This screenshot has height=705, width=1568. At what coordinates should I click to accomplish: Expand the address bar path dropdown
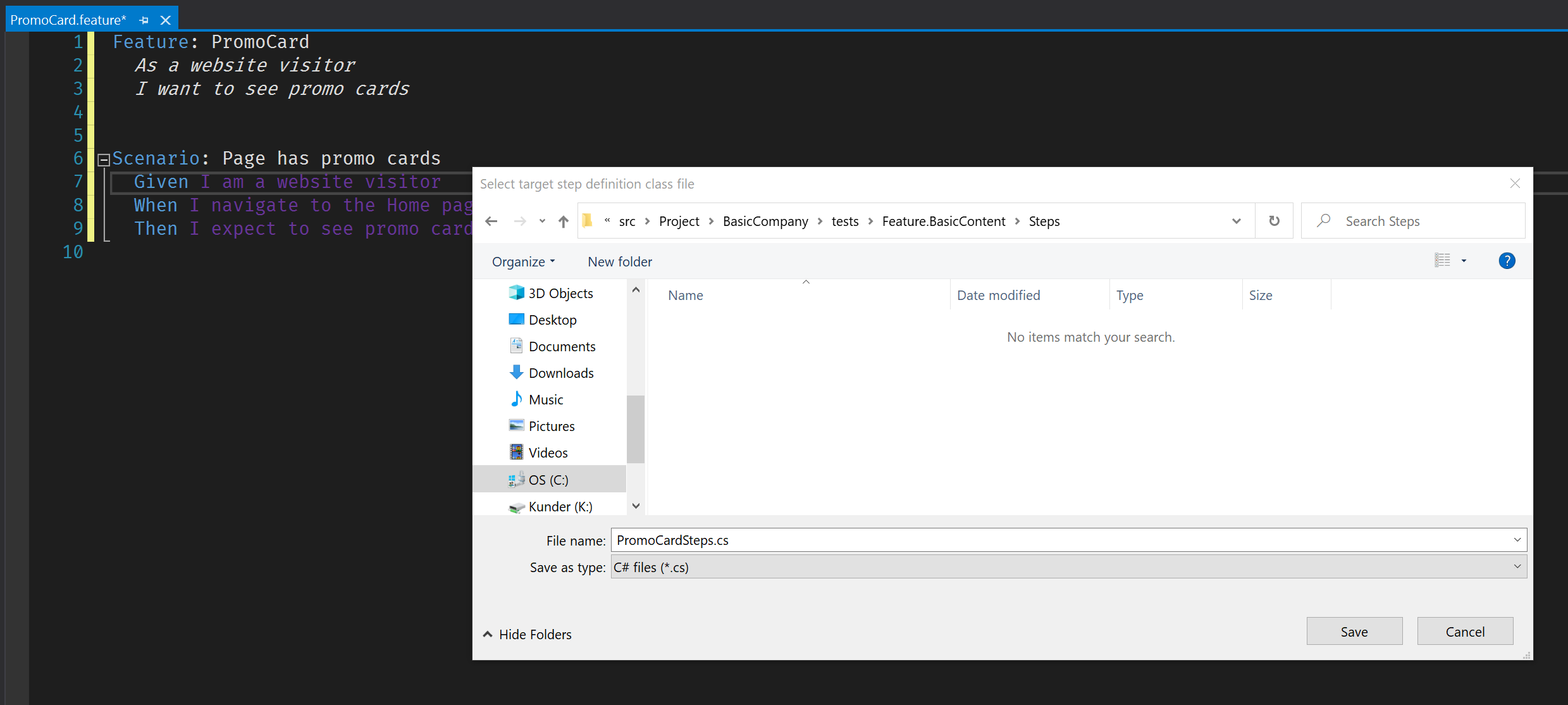tap(1236, 221)
